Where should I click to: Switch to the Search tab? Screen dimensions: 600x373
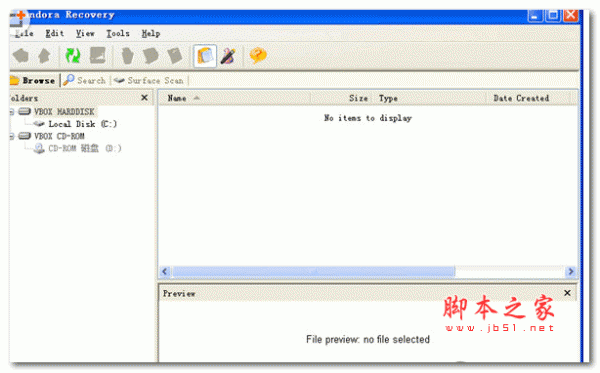85,81
